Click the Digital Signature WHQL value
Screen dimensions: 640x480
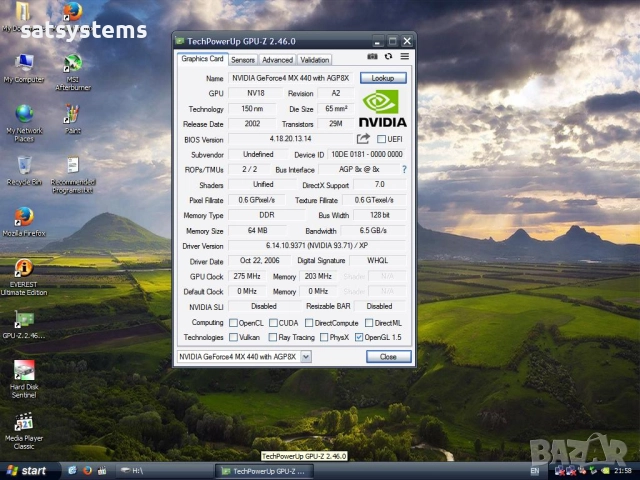(x=378, y=260)
